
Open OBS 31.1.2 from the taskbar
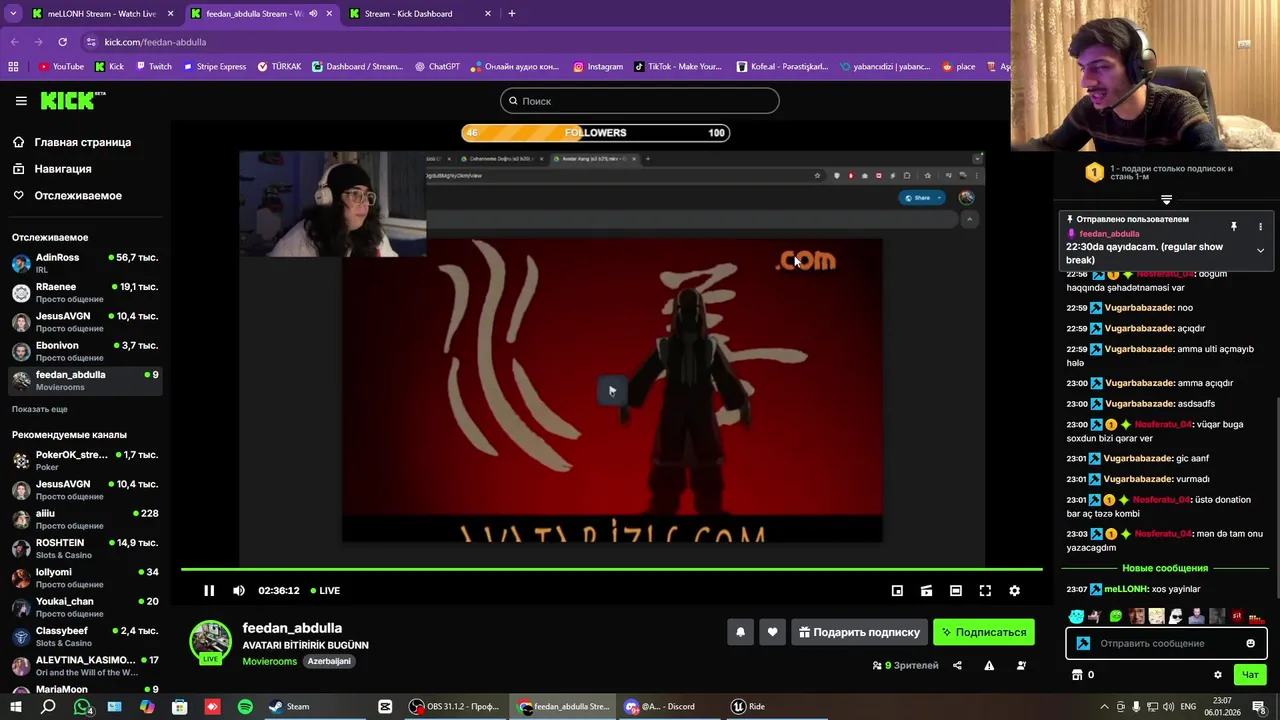click(x=453, y=707)
